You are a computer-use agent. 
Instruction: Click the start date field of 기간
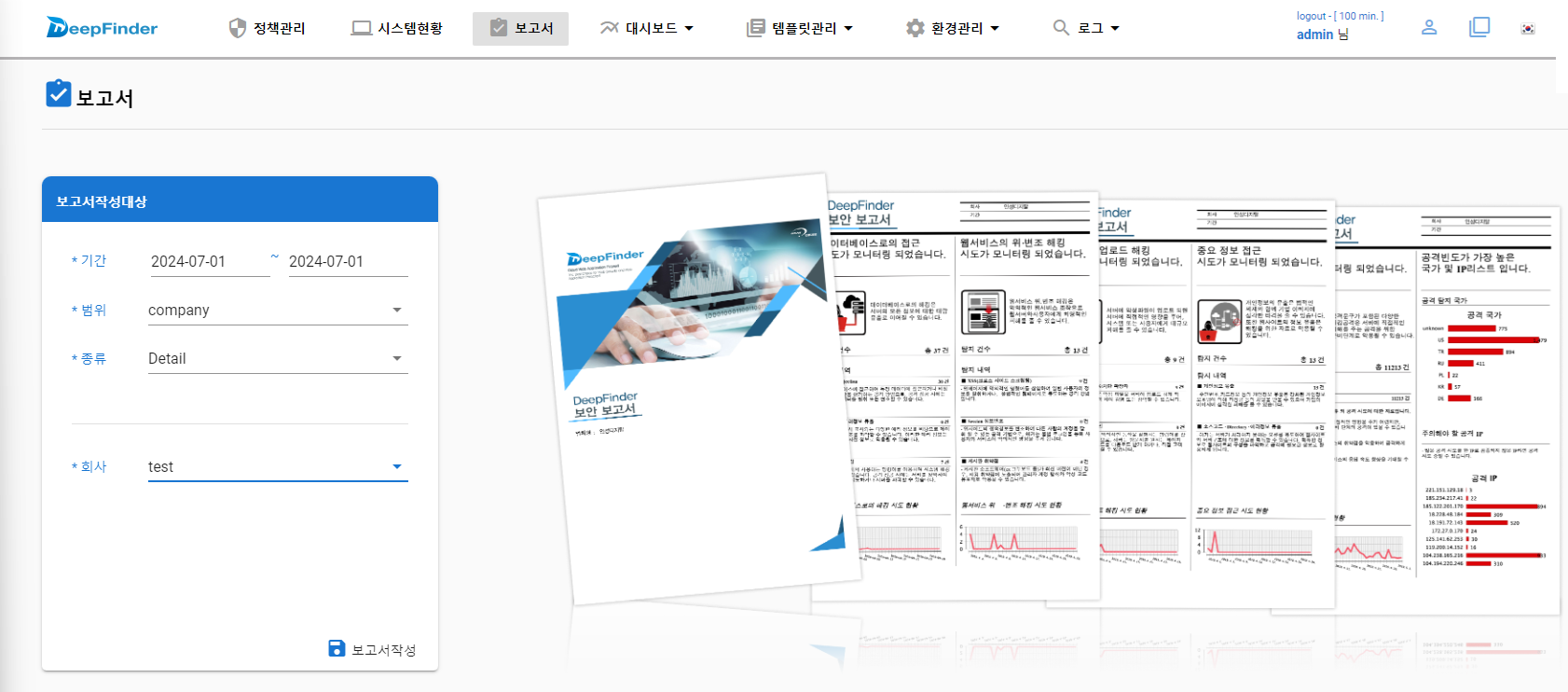(209, 262)
